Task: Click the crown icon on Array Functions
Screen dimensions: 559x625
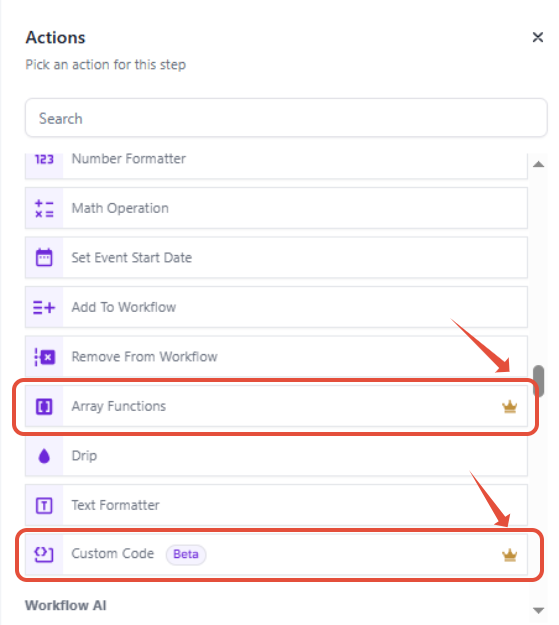Action: point(510,407)
